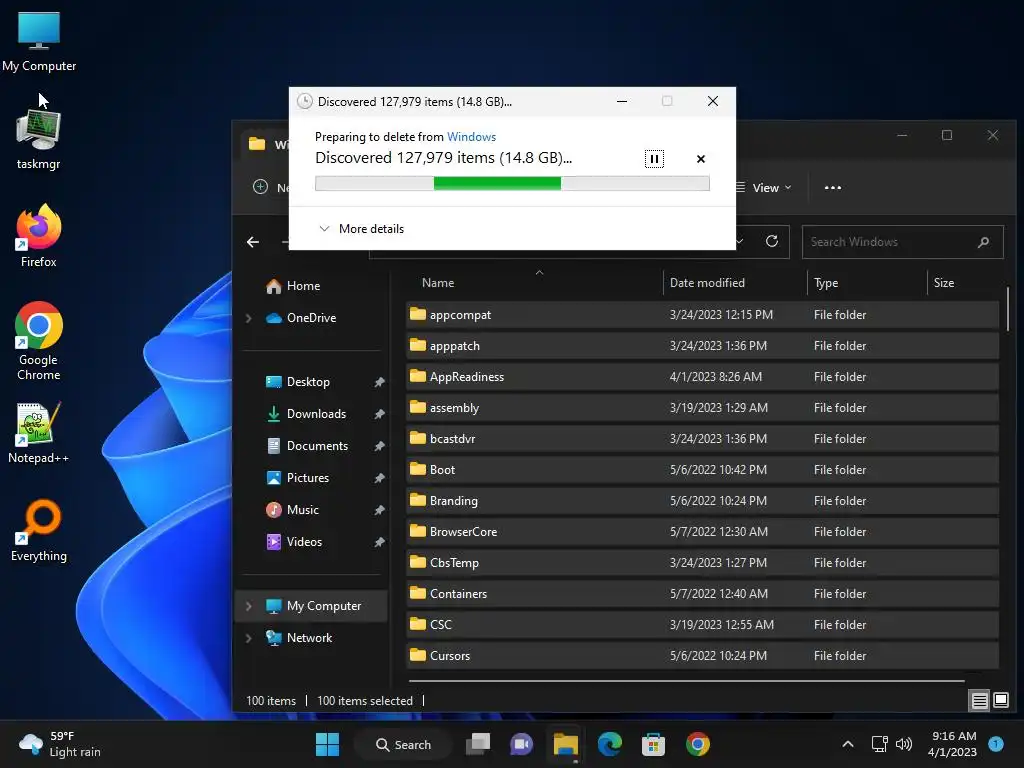Switch to details view layout icon

[979, 701]
